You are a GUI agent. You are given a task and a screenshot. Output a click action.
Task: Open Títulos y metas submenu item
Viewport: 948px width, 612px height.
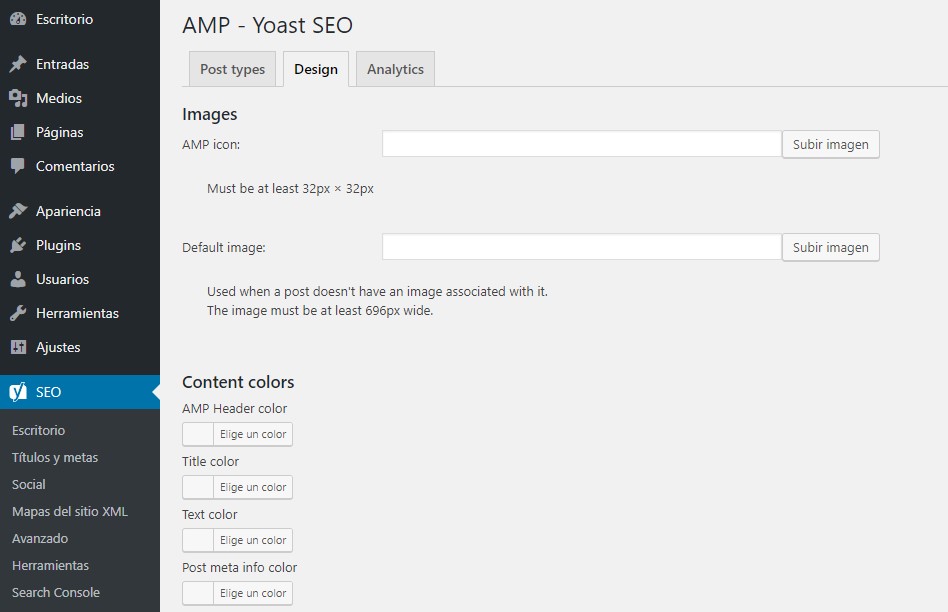point(55,457)
